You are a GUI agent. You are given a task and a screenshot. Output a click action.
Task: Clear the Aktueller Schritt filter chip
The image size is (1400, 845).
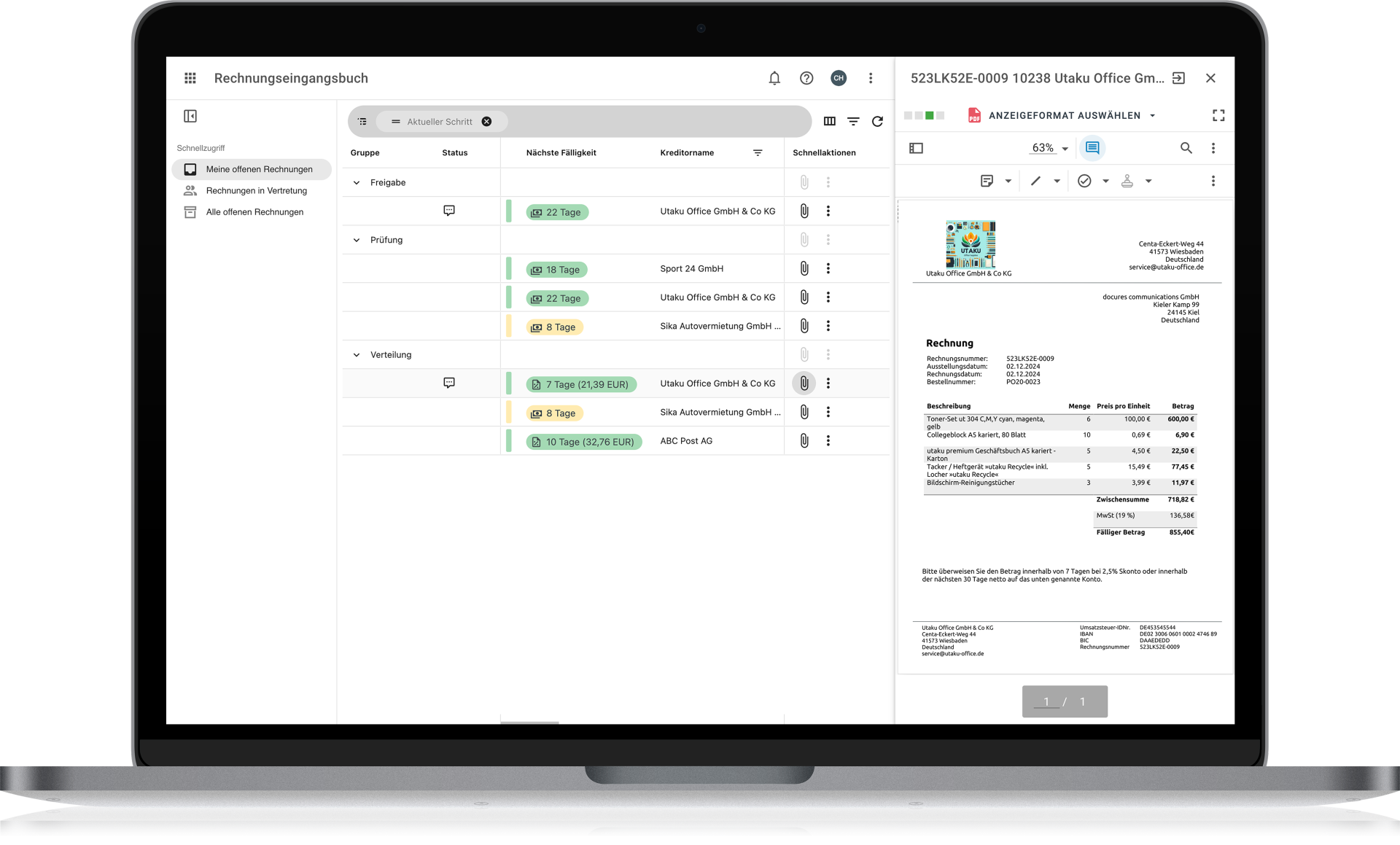(x=486, y=121)
